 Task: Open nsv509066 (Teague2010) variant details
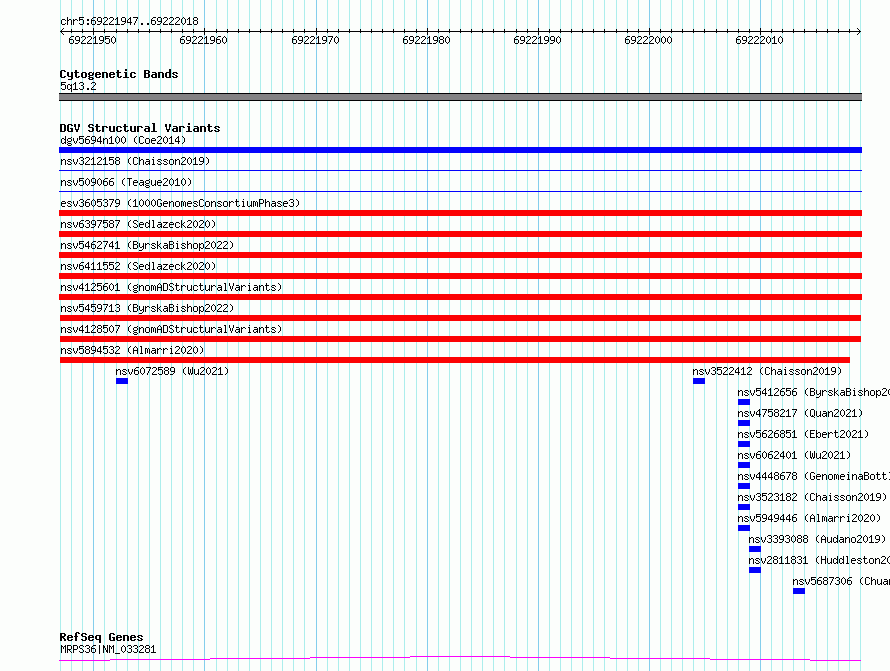tap(126, 182)
